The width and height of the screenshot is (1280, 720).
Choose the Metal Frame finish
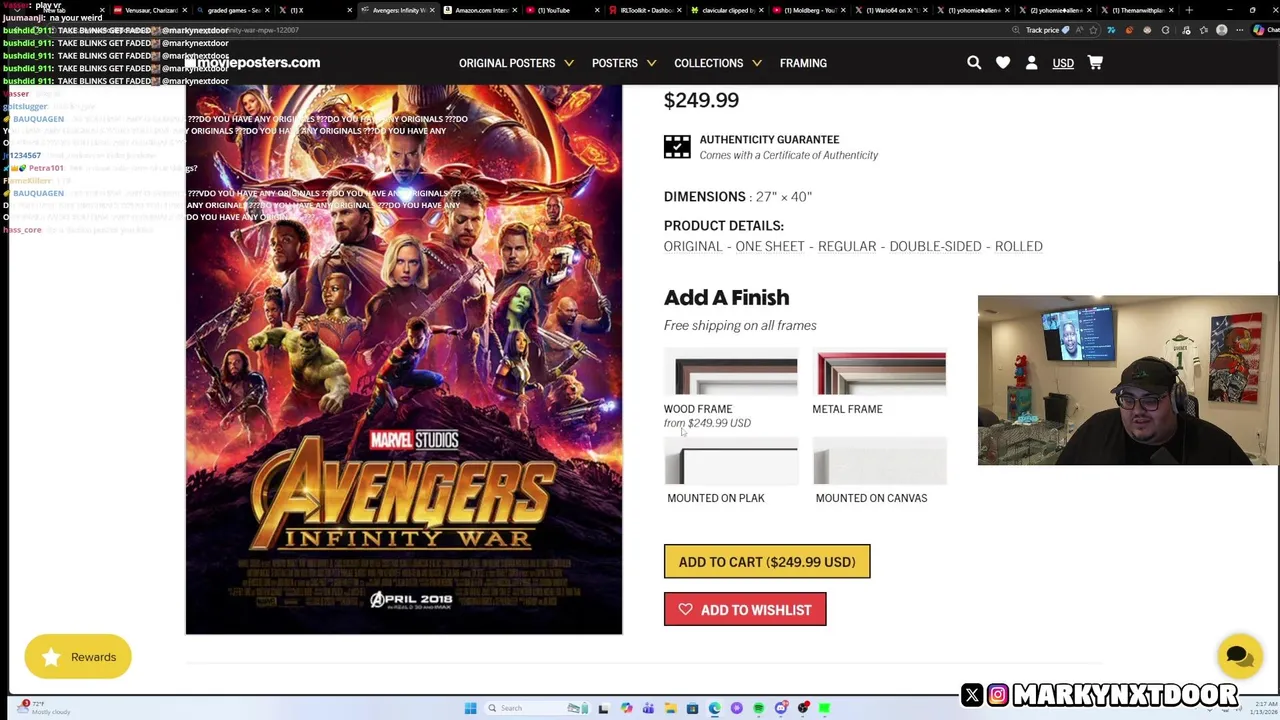[x=879, y=382]
